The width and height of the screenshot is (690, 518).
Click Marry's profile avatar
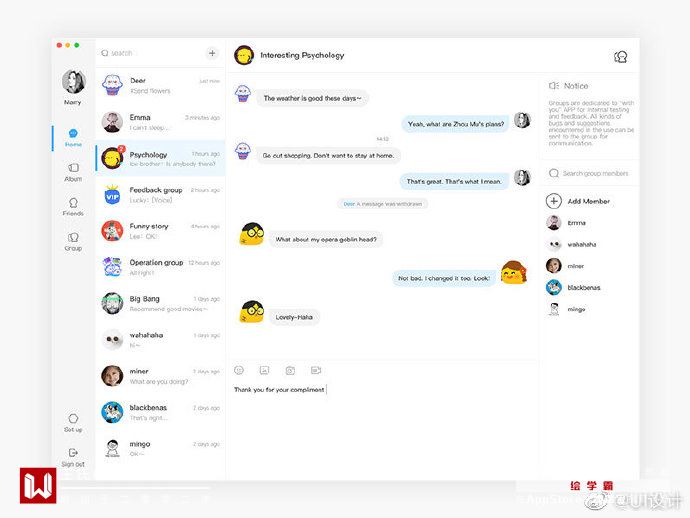pos(73,81)
